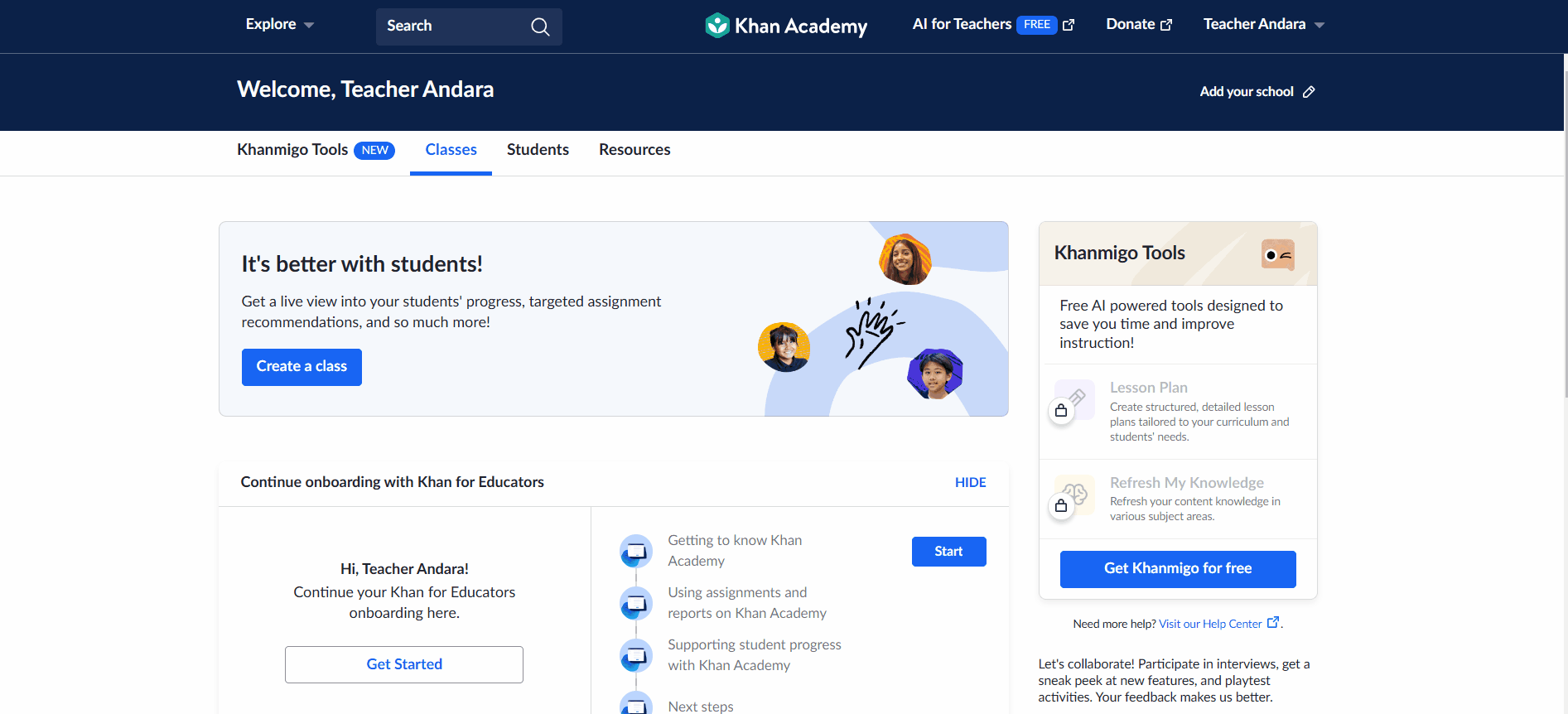Click the lock badge on Refresh My Knowledge
The height and width of the screenshot is (714, 1568).
1061,505
